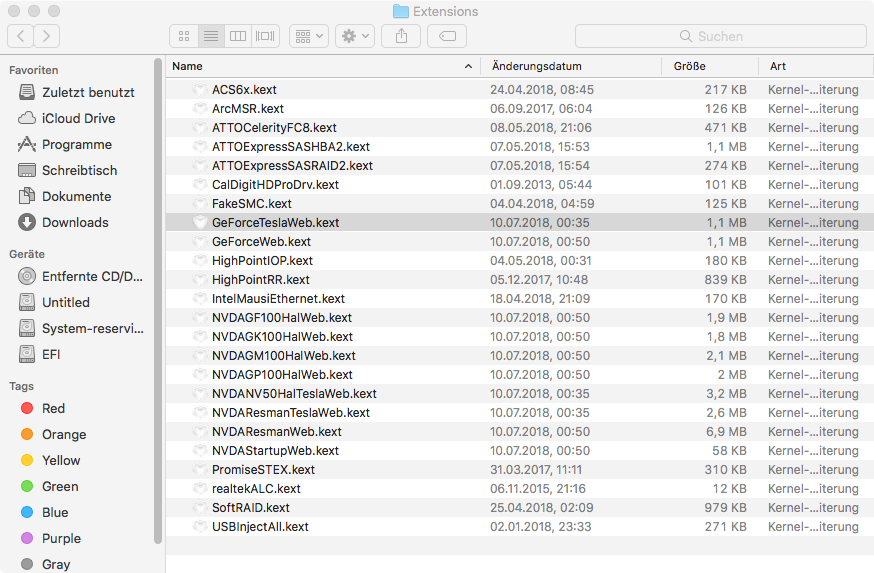This screenshot has height=573, width=874.
Task: Toggle the Name sort direction arrow
Action: coord(468,66)
